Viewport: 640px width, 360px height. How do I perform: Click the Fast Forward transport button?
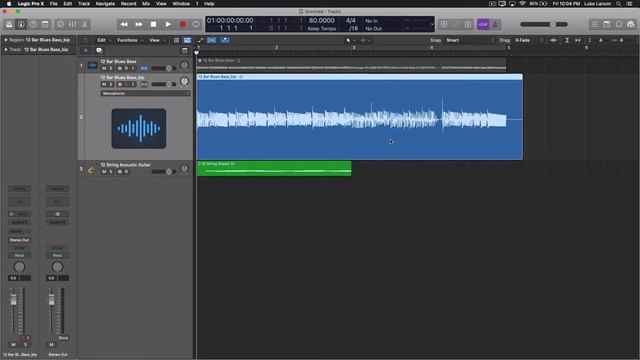[139, 24]
